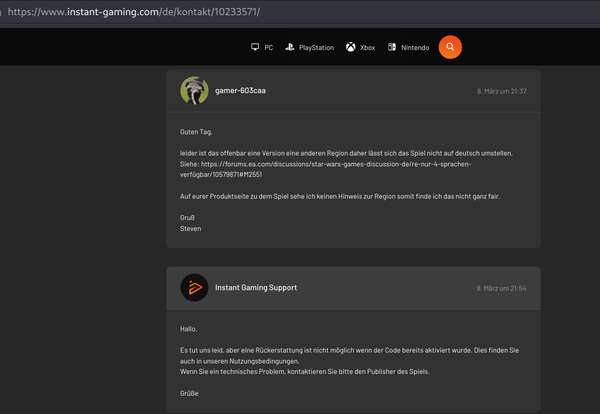Click the PC monitor icon

click(255, 47)
